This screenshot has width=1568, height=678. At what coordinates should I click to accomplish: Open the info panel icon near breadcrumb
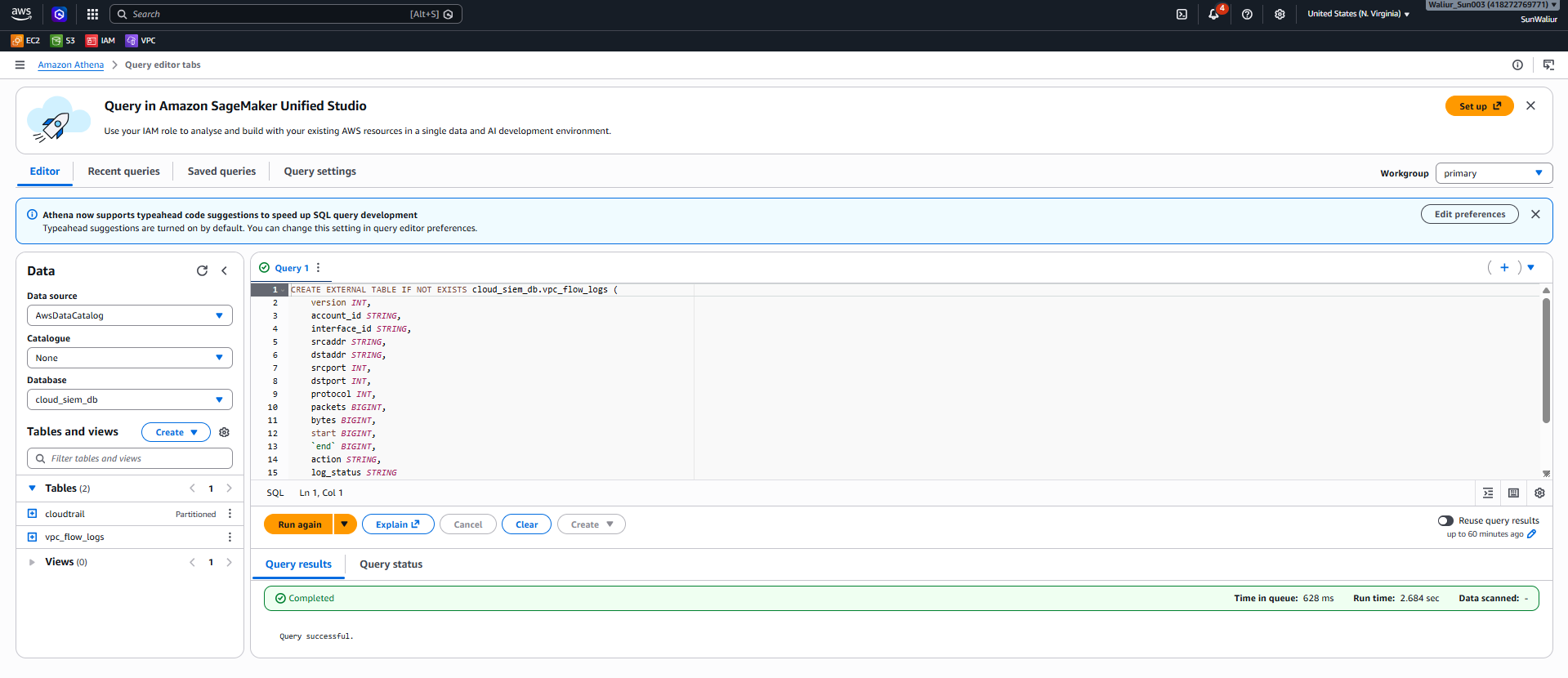[x=1517, y=65]
